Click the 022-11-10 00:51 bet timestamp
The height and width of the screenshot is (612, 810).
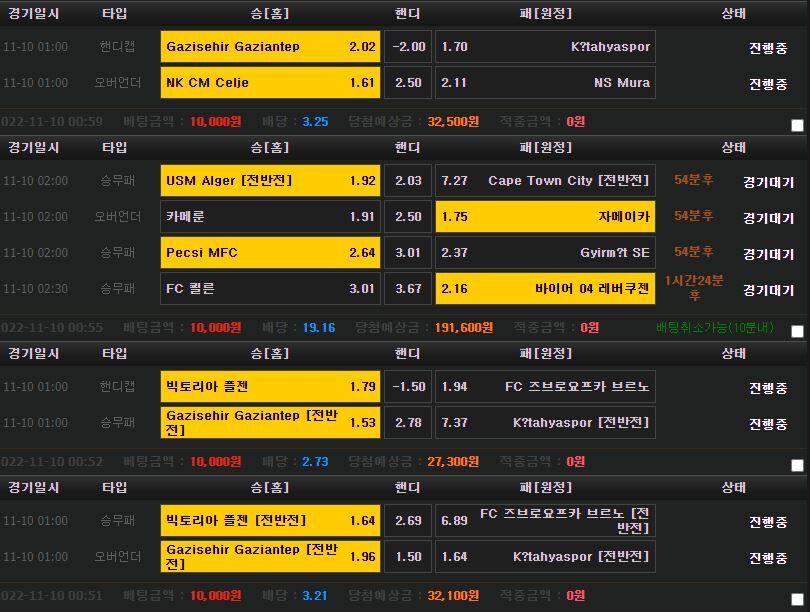pyautogui.click(x=52, y=596)
